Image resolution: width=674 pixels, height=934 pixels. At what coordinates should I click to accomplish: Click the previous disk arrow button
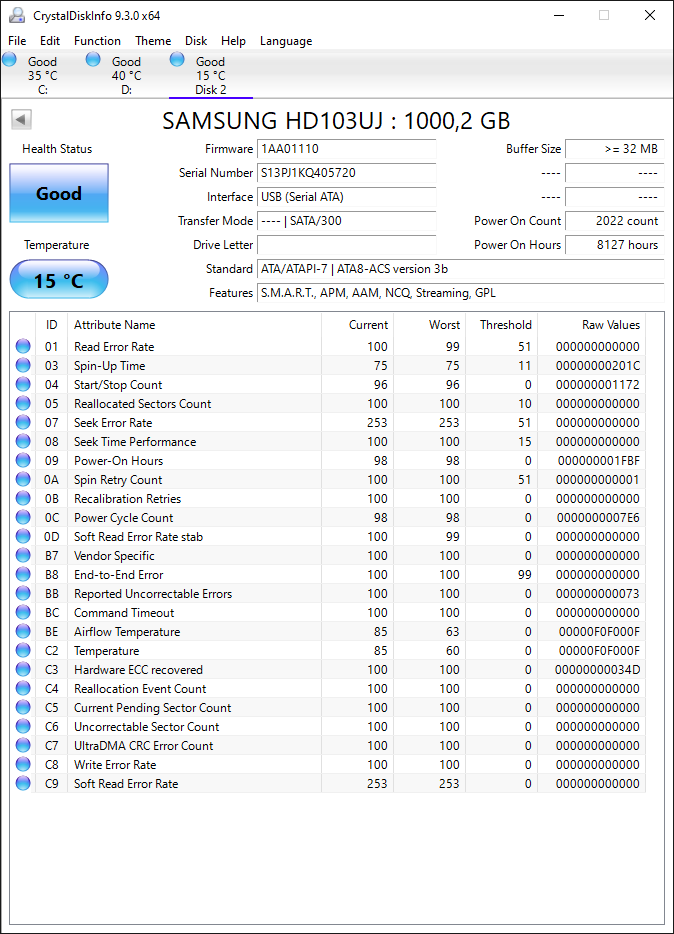pyautogui.click(x=21, y=120)
